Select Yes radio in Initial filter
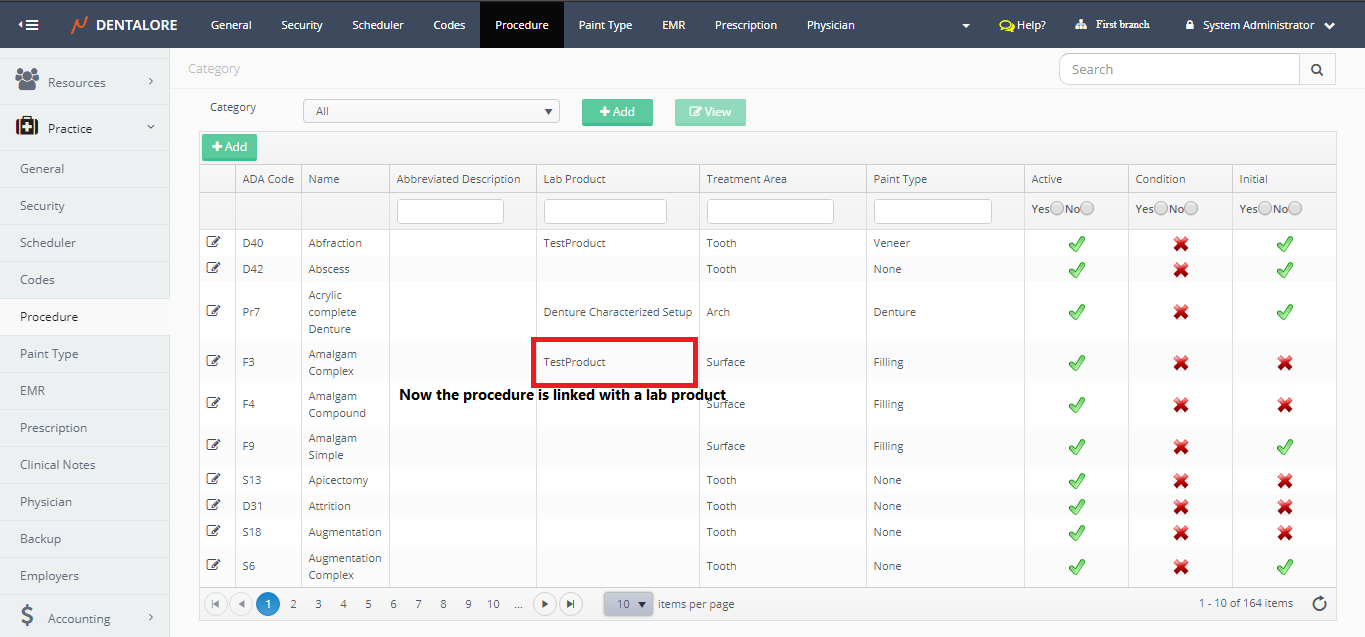 pyautogui.click(x=1265, y=208)
